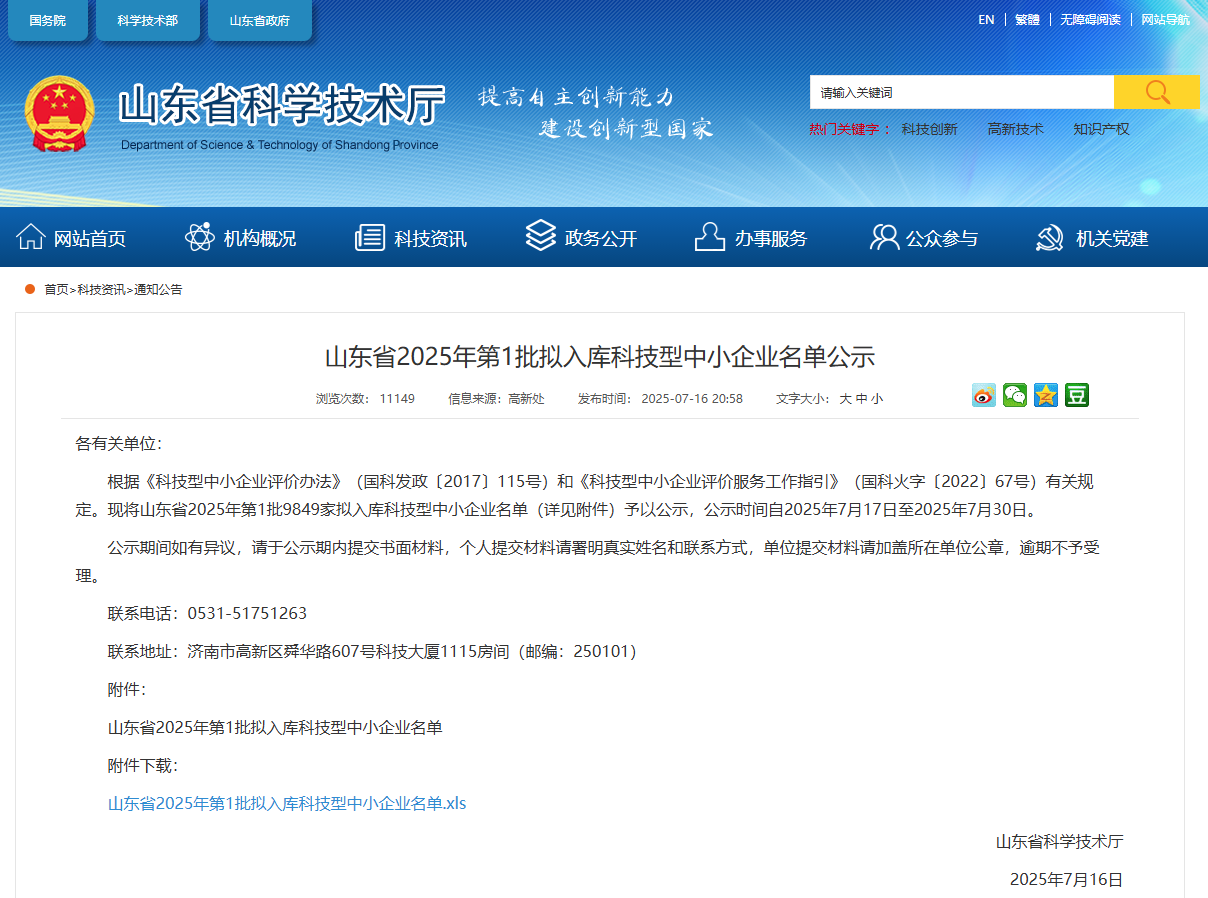Open 网站首页 from the navigation bar
This screenshot has height=898, width=1208.
click(72, 238)
